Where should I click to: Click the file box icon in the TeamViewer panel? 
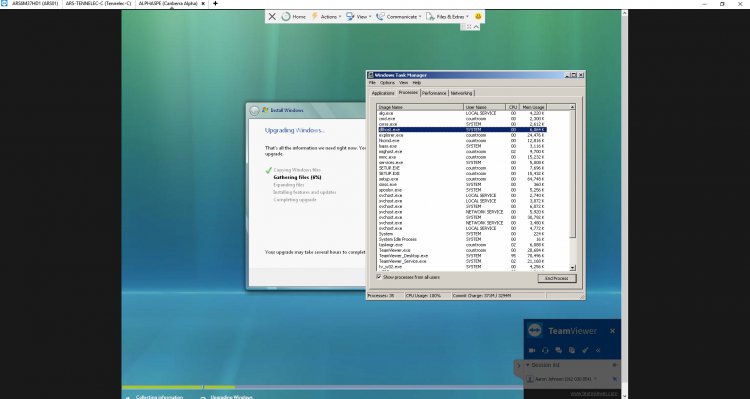[572, 350]
